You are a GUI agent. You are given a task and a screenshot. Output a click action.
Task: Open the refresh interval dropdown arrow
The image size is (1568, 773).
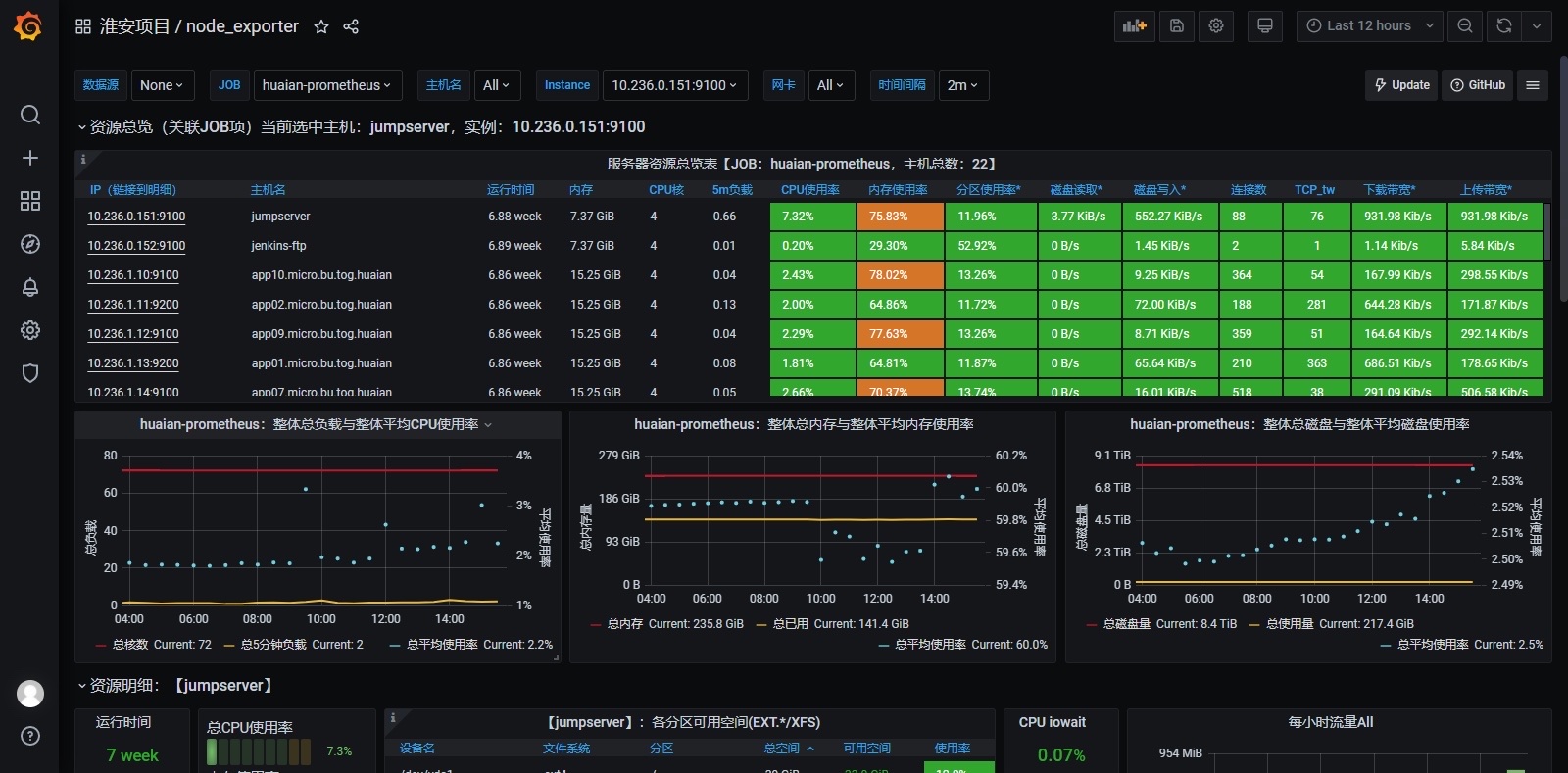[x=1536, y=26]
